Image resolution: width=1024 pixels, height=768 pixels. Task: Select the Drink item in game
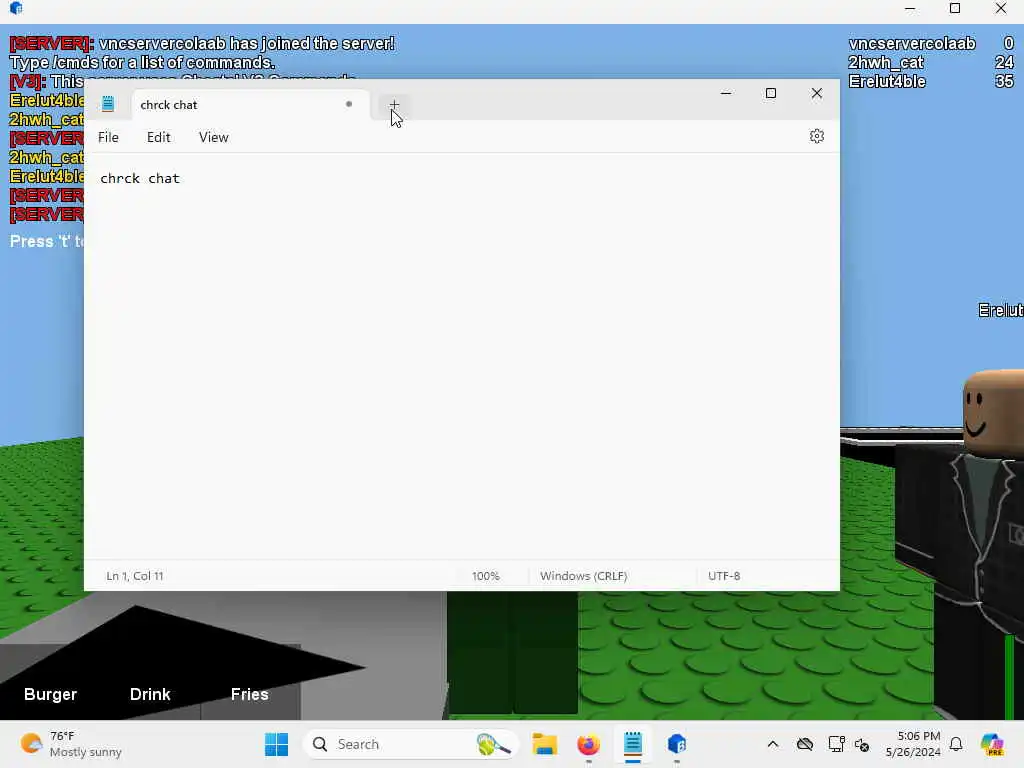[150, 694]
